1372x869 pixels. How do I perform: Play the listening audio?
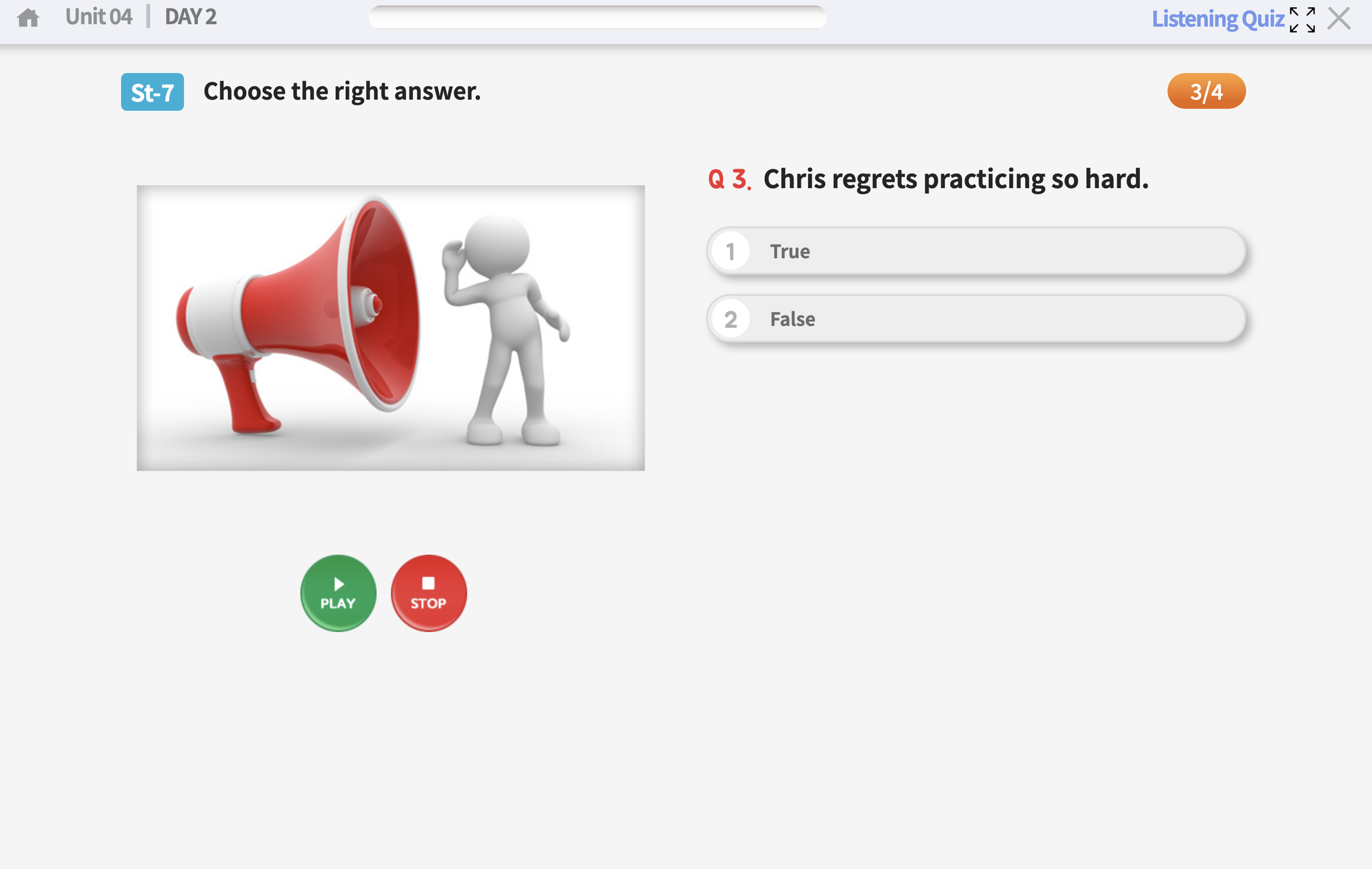pyautogui.click(x=338, y=593)
